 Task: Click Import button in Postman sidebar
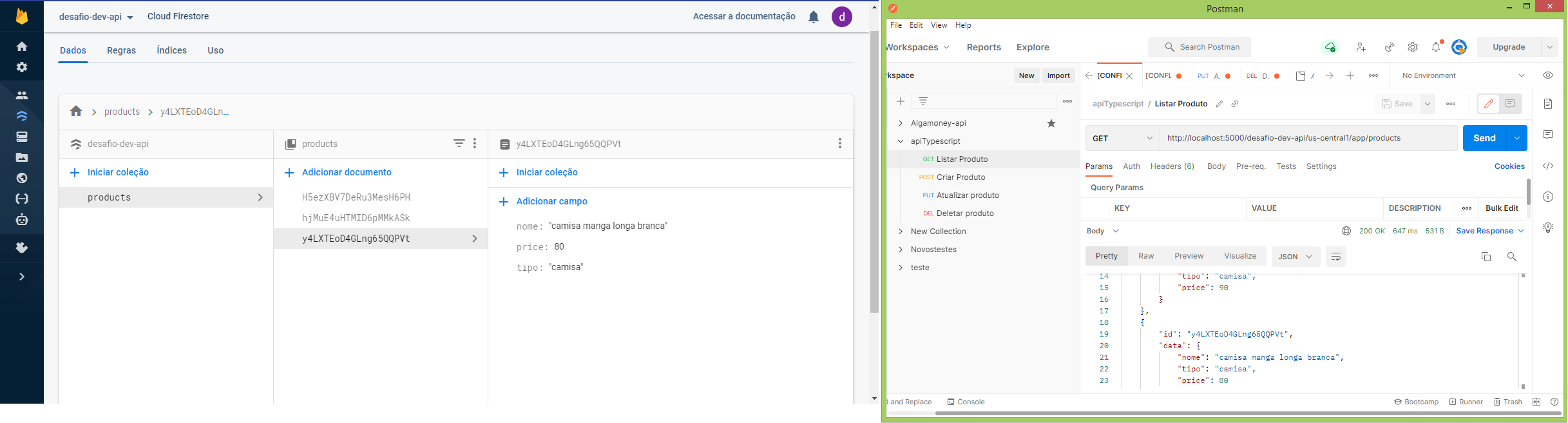click(x=1058, y=75)
